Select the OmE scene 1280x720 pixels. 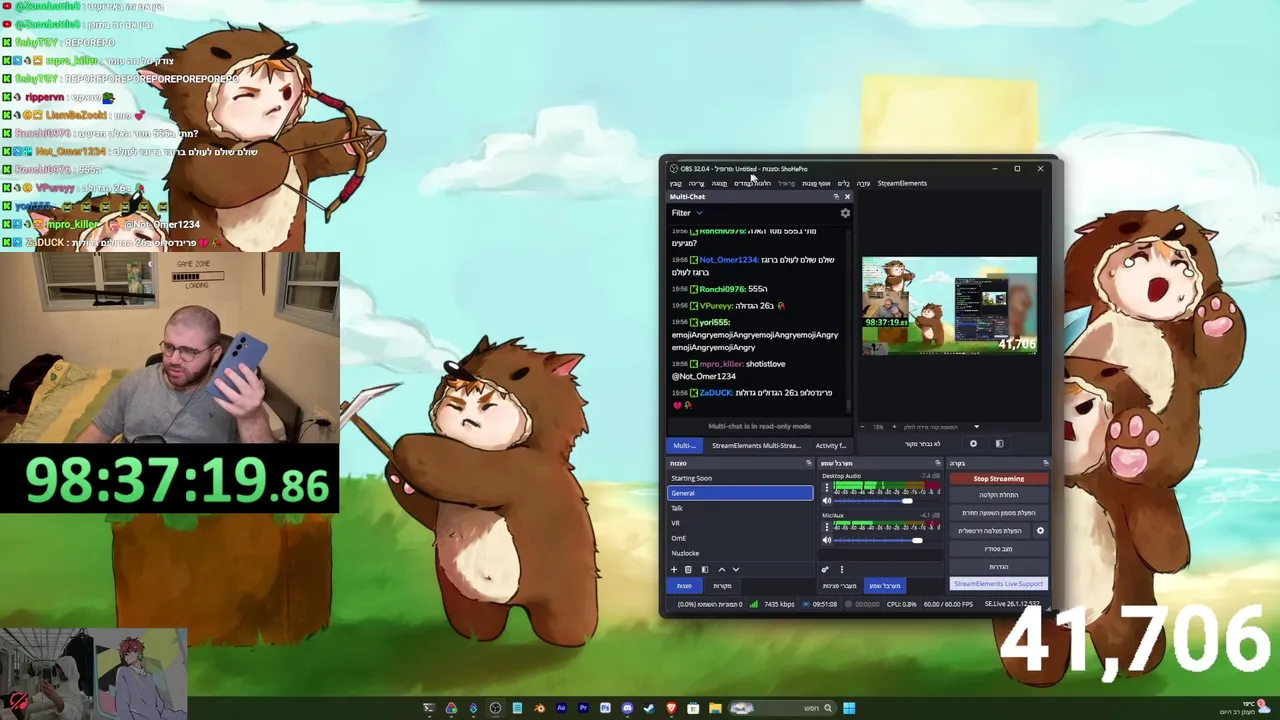tap(741, 538)
